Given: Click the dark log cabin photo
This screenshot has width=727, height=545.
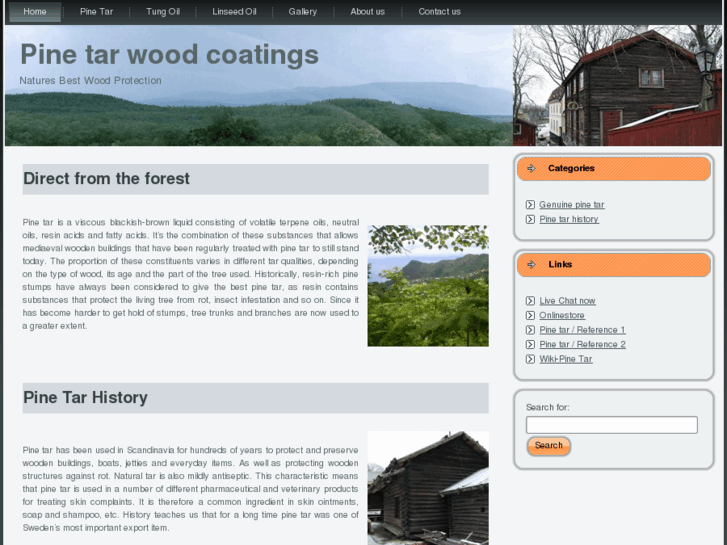Looking at the screenshot, I should 428,487.
